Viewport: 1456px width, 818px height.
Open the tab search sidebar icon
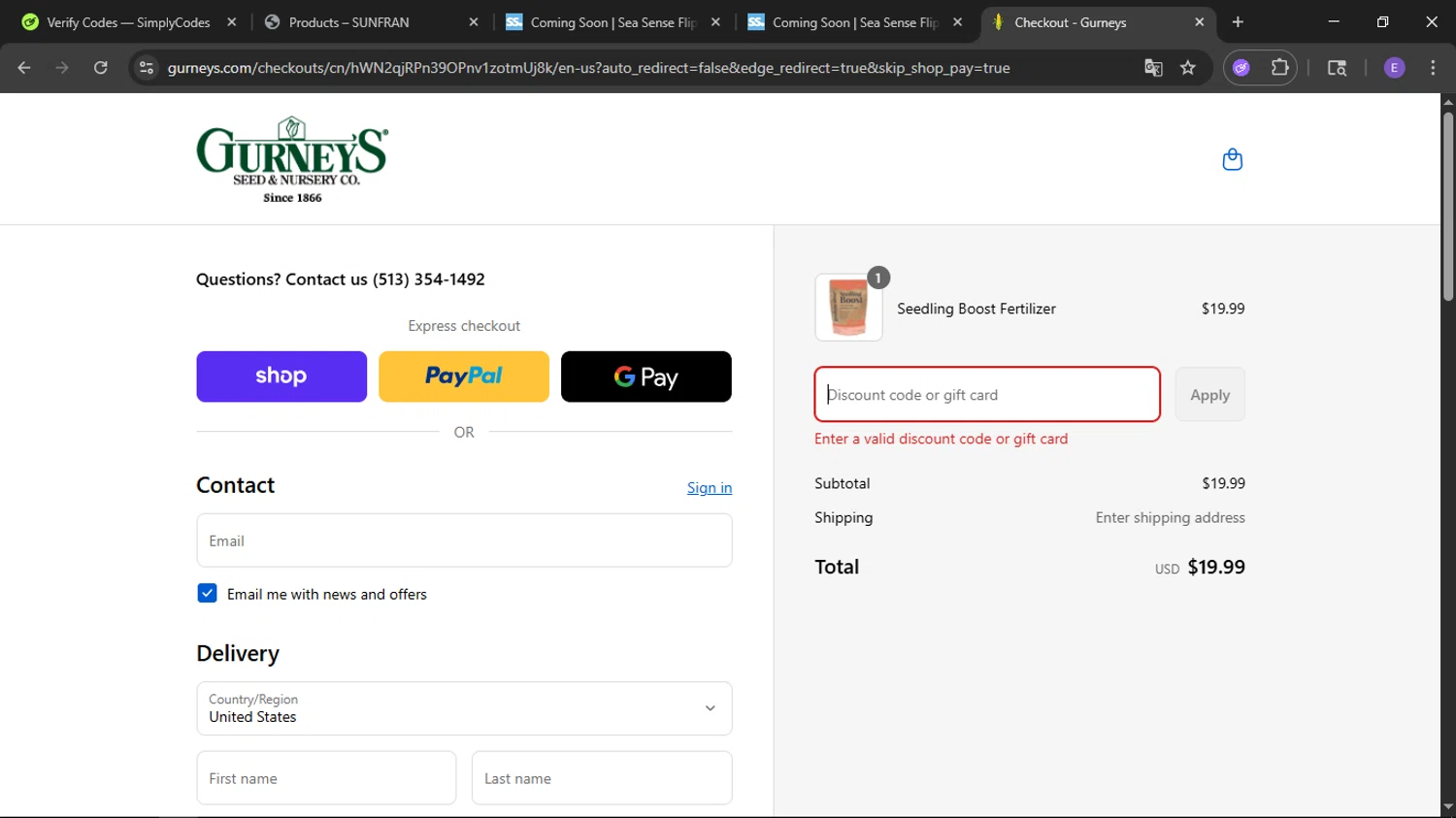pyautogui.click(x=1337, y=68)
